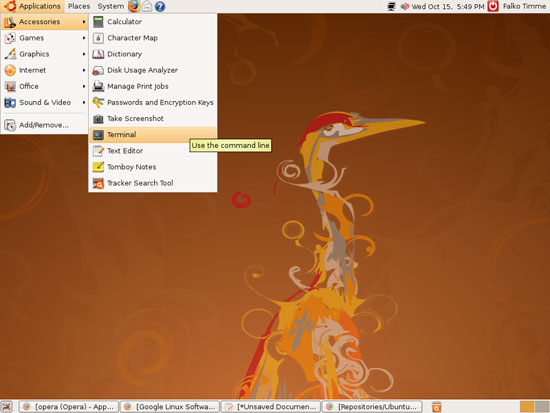The image size is (550, 413).
Task: Click the volume speaker tray icon
Action: [405, 6]
